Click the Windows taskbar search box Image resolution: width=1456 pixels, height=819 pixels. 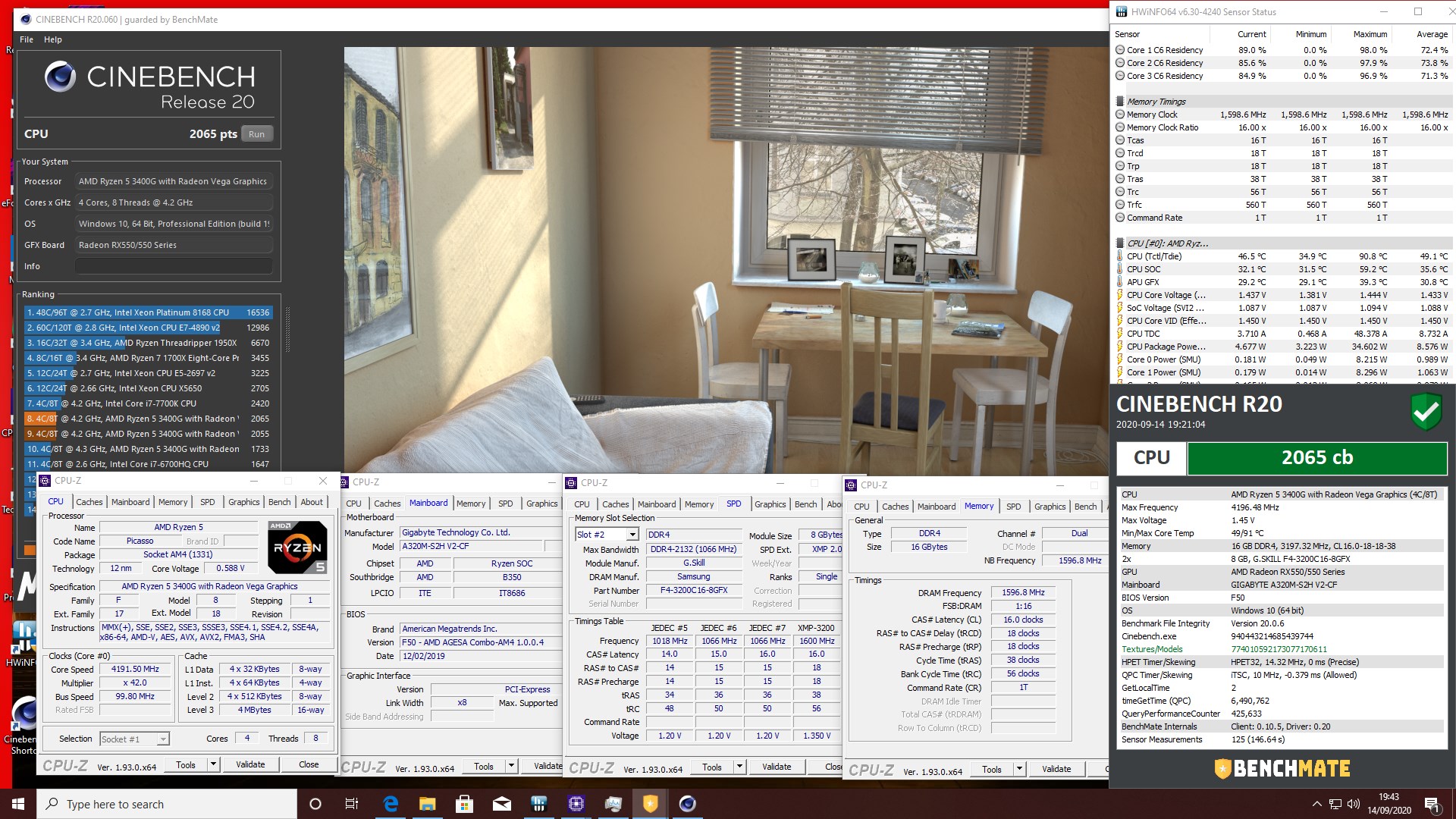167,804
